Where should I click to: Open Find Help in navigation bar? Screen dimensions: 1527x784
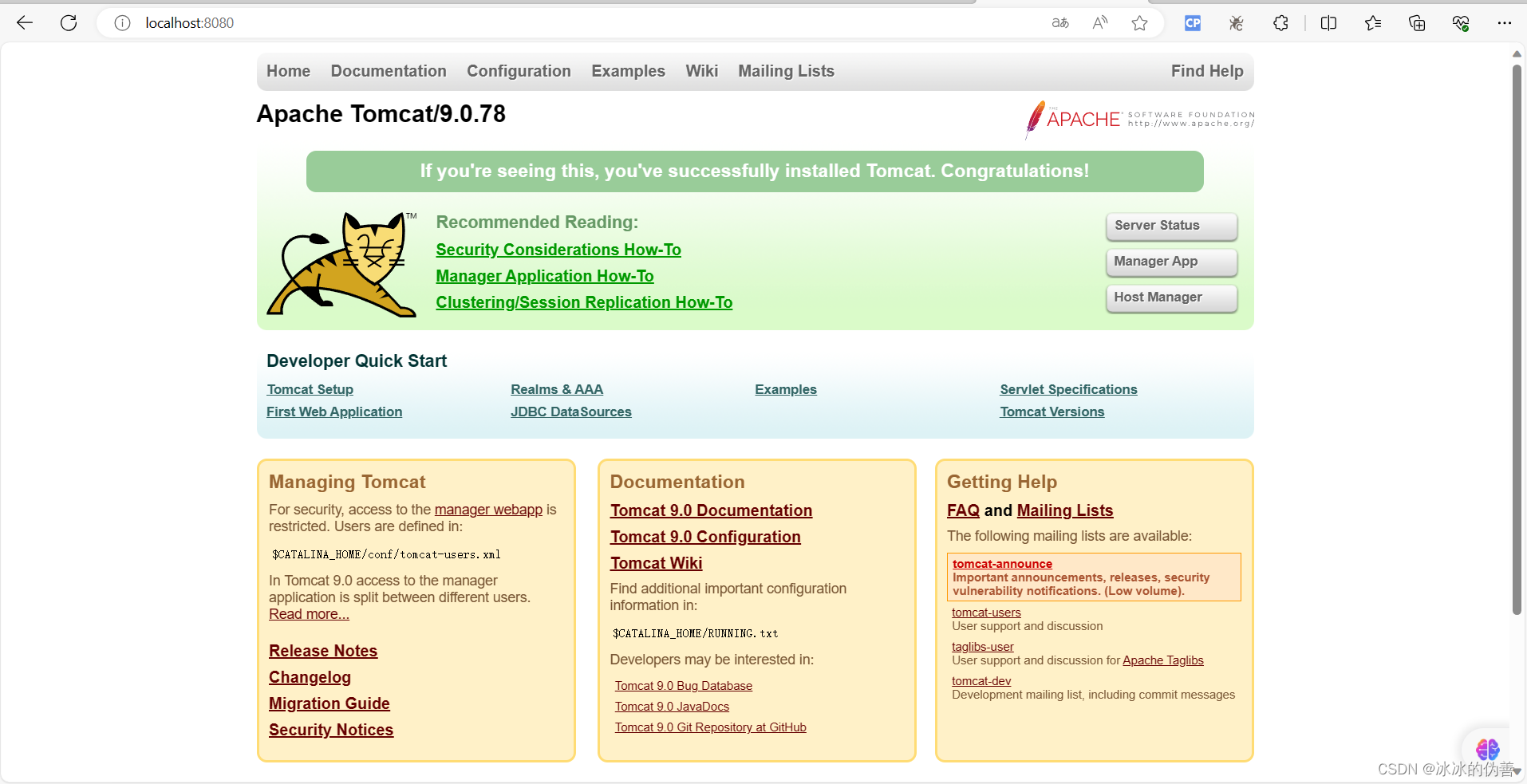(1207, 71)
